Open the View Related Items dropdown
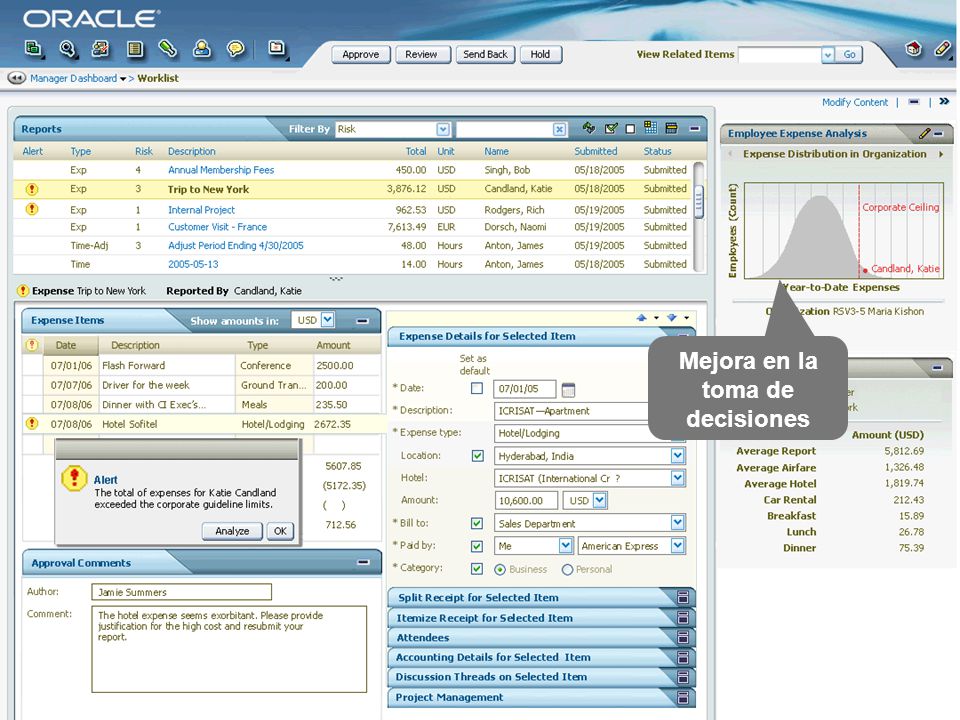The image size is (960, 720). (828, 54)
